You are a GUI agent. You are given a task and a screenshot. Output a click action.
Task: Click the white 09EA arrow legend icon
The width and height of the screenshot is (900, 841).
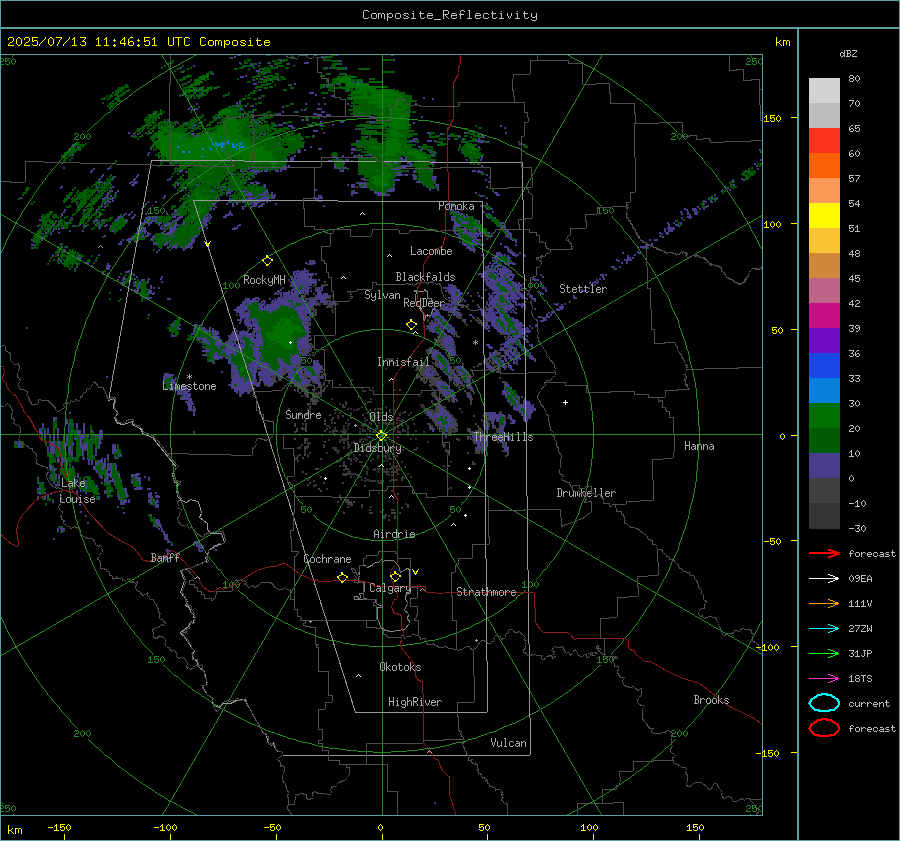[824, 579]
